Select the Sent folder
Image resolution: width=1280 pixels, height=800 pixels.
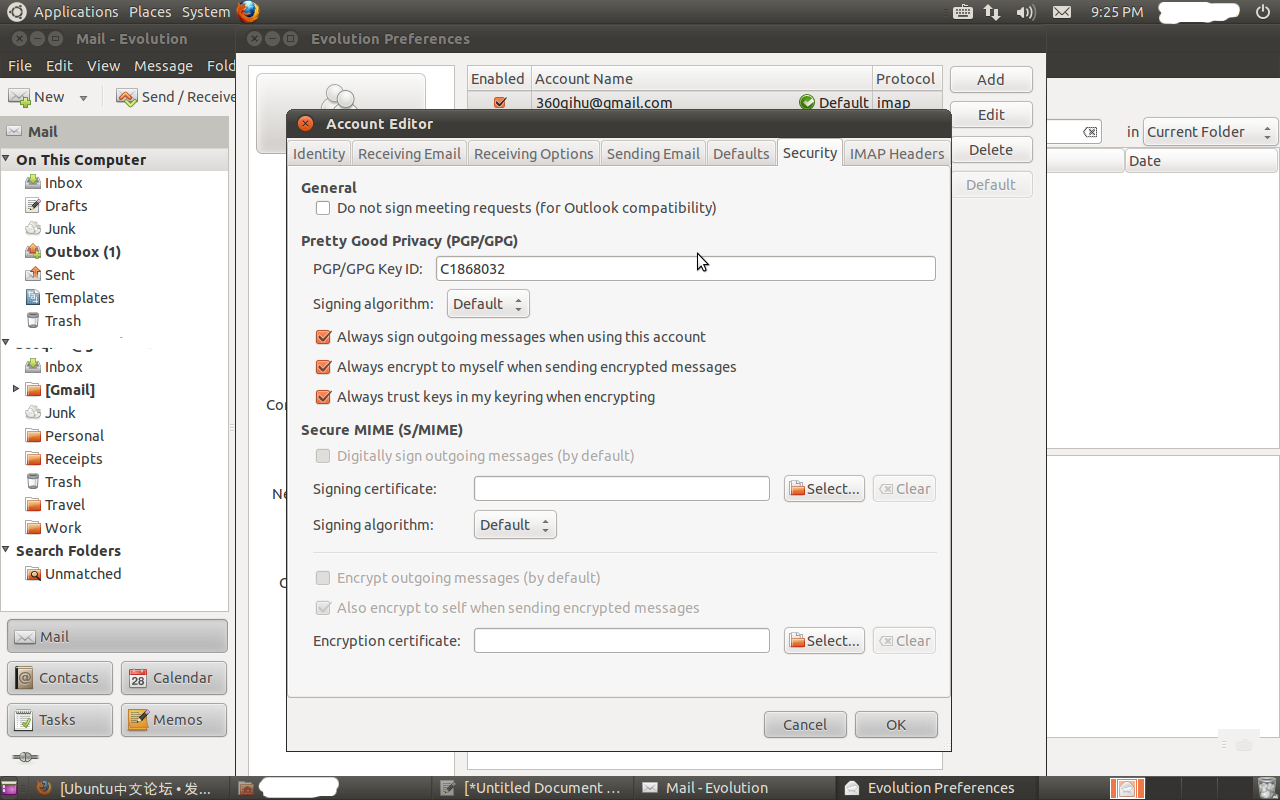(59, 275)
